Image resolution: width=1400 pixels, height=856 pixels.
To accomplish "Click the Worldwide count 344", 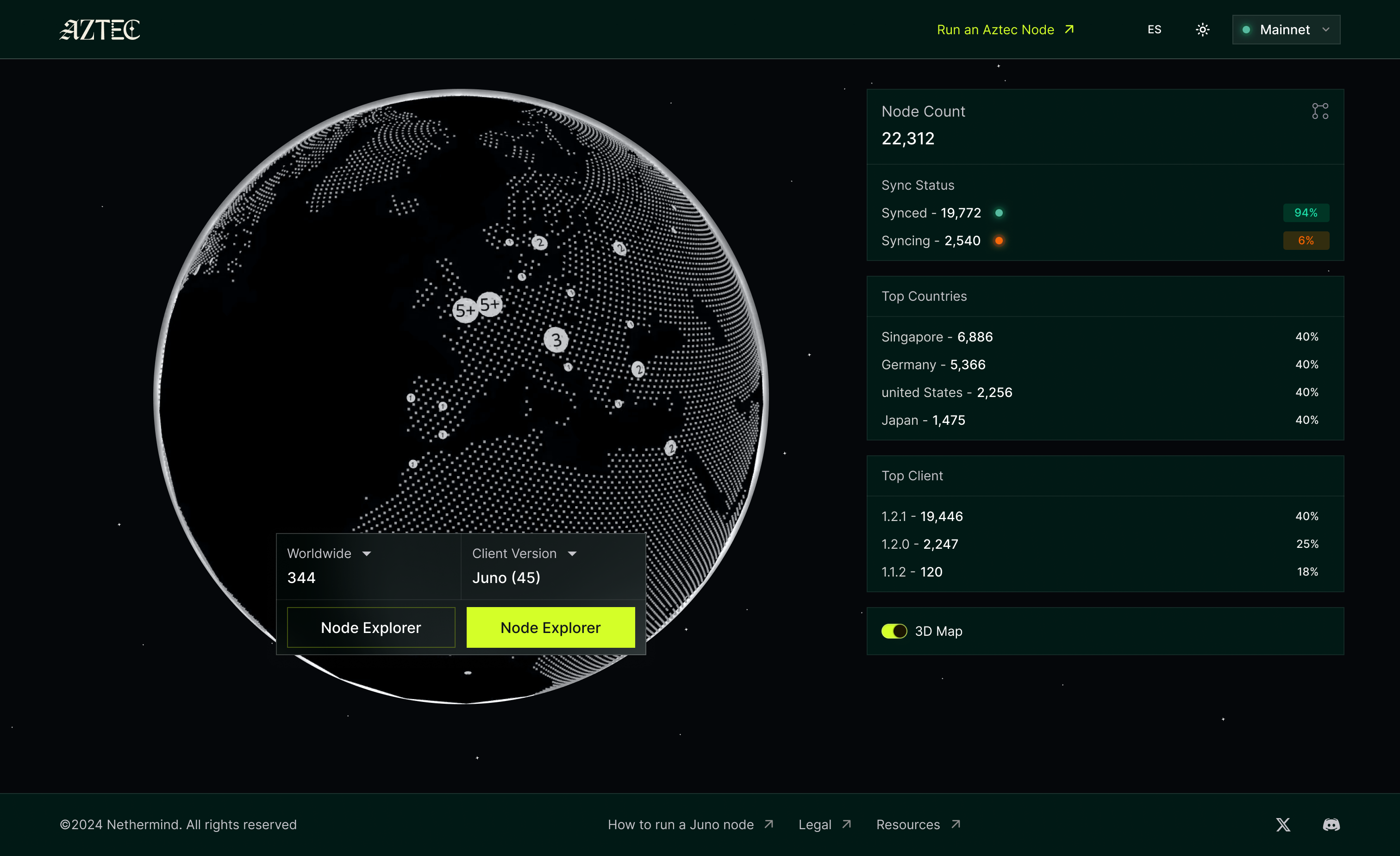I will [x=301, y=577].
